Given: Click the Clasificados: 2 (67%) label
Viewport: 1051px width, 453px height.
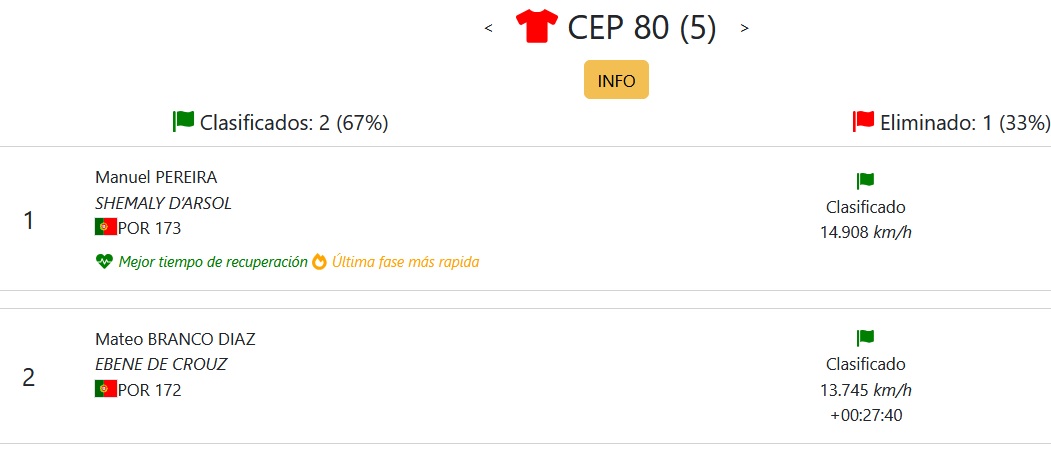Looking at the screenshot, I should [294, 123].
